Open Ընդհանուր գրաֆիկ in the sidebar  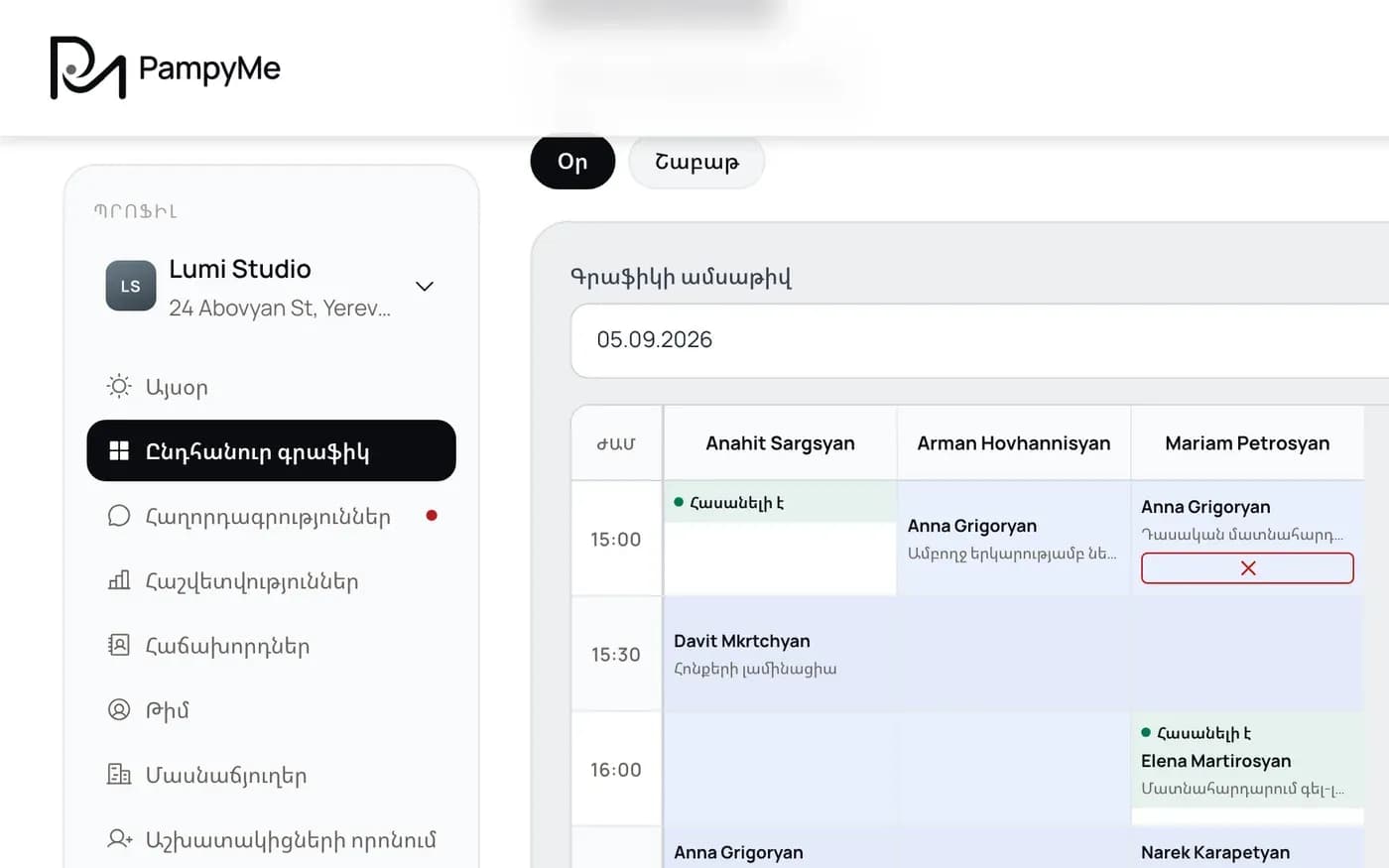tap(271, 451)
